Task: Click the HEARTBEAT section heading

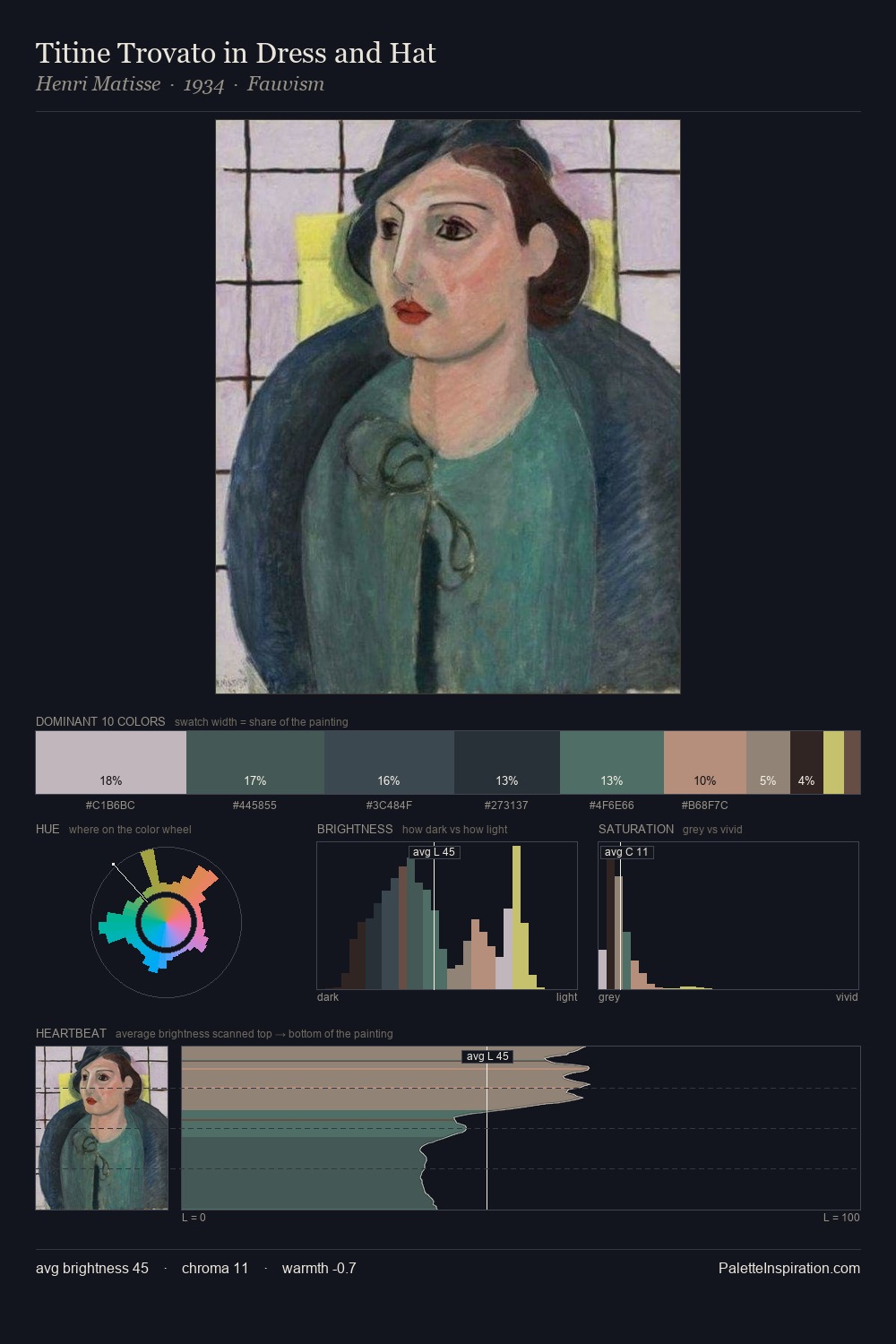Action: coord(71,1033)
